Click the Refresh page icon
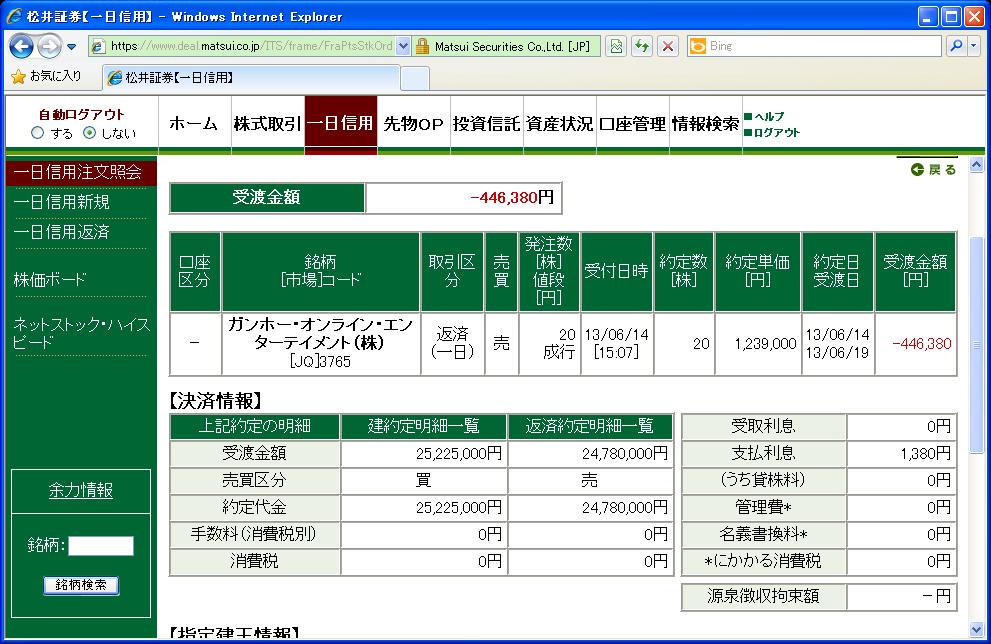 641,46
